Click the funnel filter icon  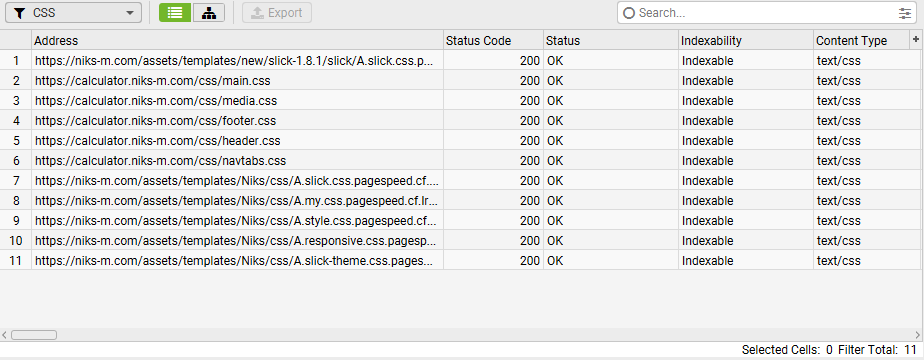(x=19, y=13)
